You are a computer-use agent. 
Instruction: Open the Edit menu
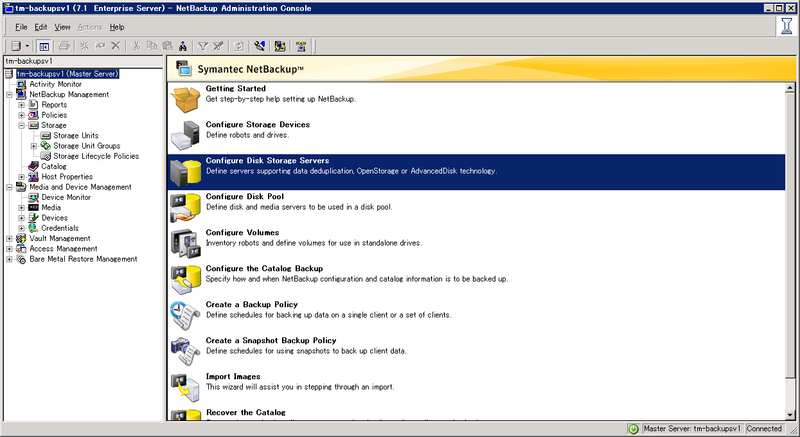coord(41,27)
